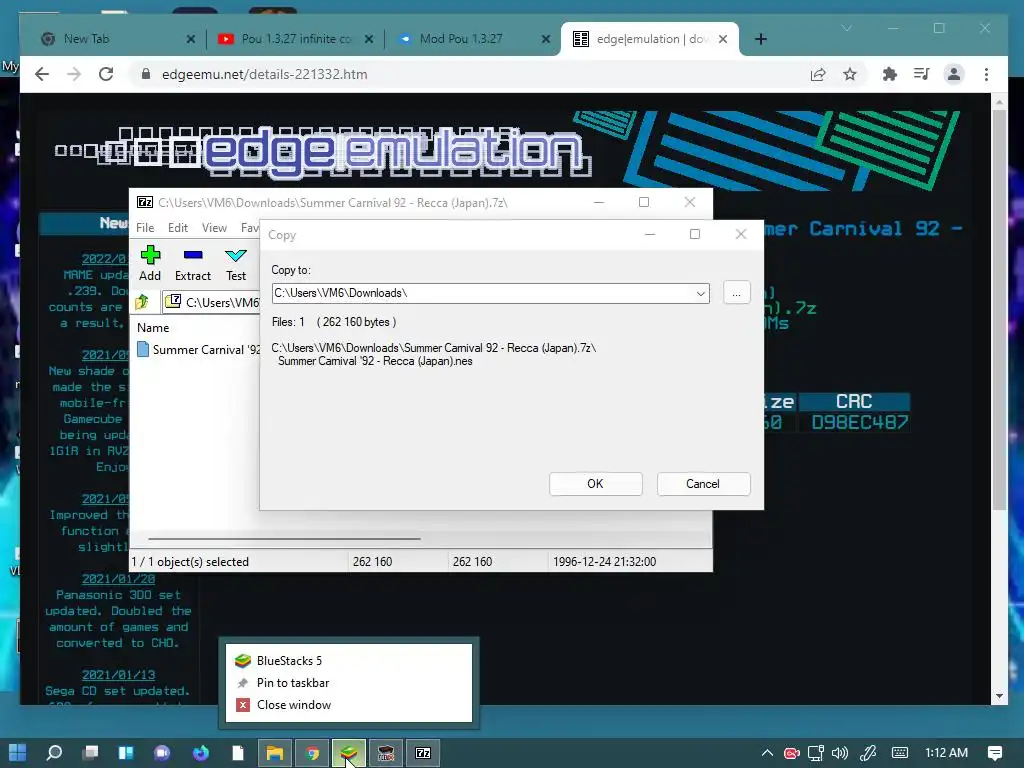Switch to the Pou 1.3.27 infinite YouTube tab
This screenshot has height=768, width=1024.
(296, 39)
